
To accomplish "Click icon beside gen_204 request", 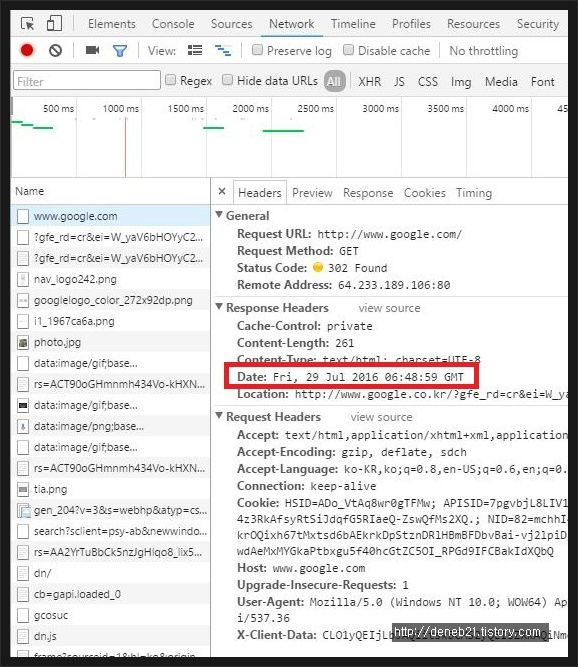I will click(x=23, y=510).
